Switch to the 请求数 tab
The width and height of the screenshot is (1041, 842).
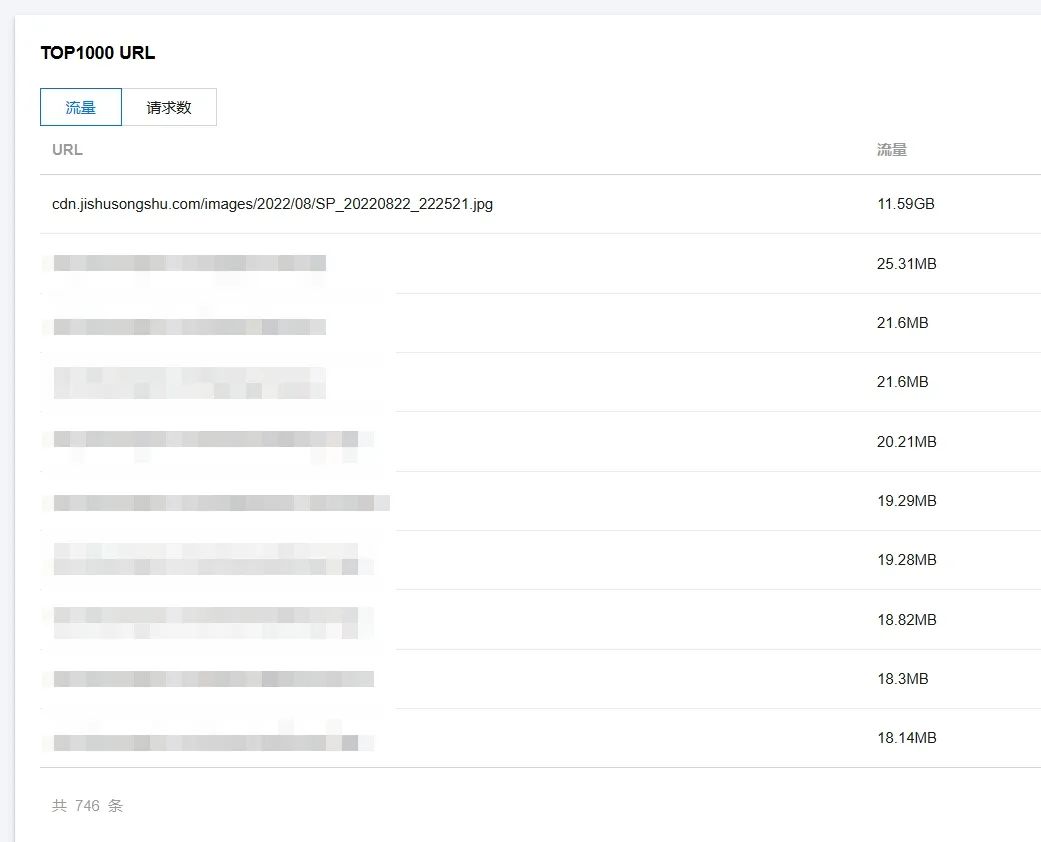coord(169,107)
